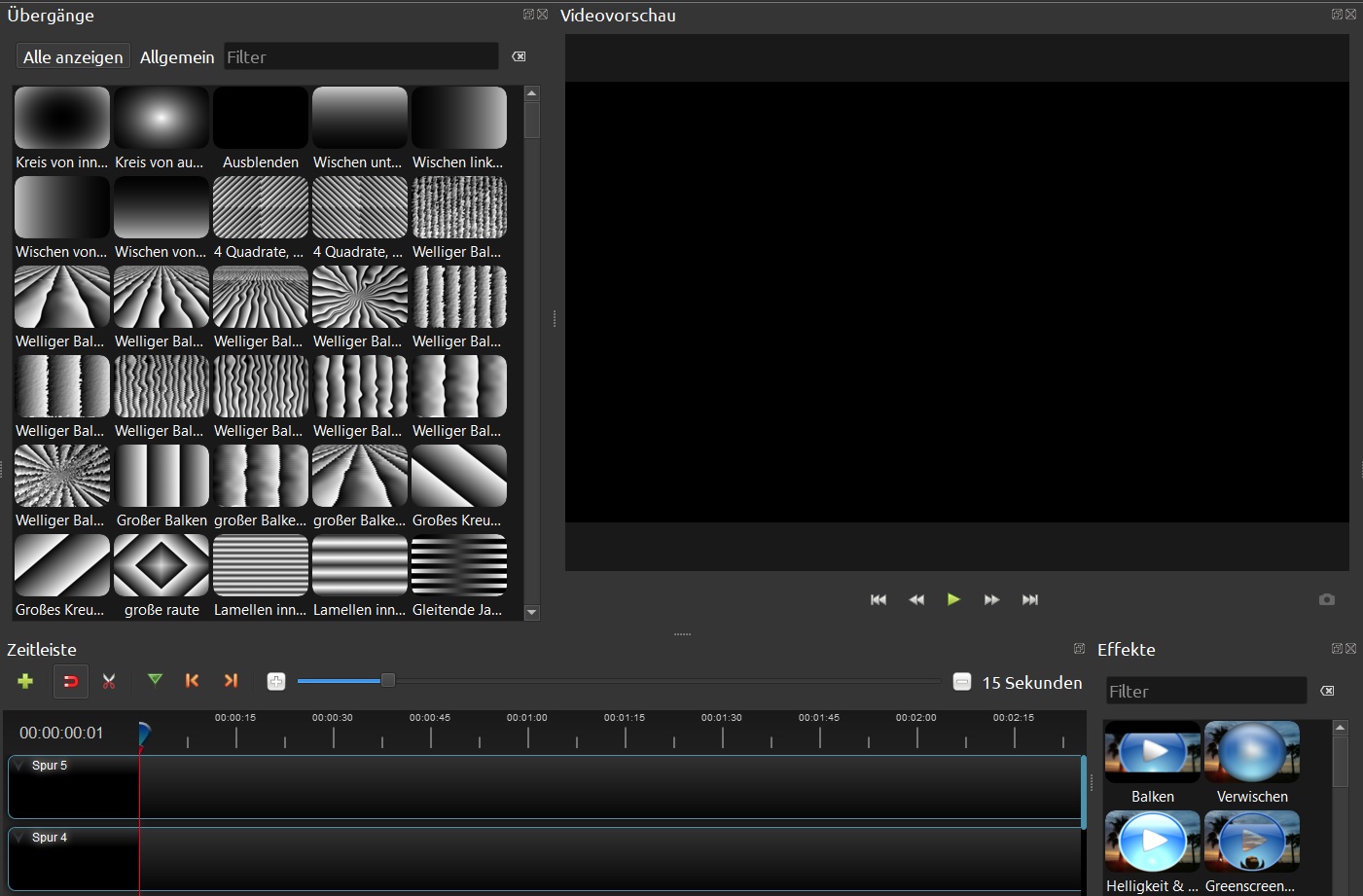The height and width of the screenshot is (896, 1363).
Task: Toggle the magnet snapping tool
Action: [x=70, y=681]
